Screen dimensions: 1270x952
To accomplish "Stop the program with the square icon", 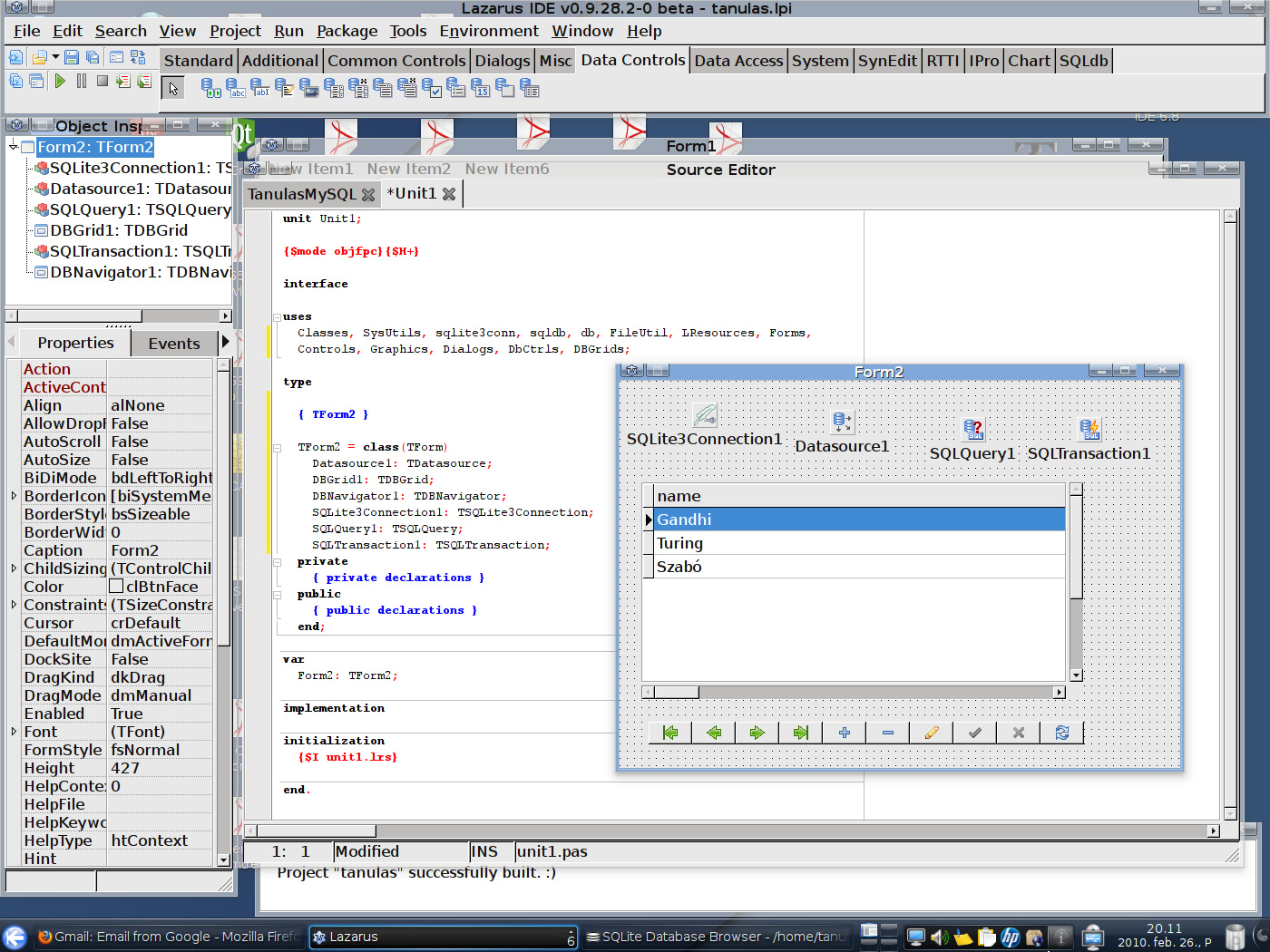I will point(103,81).
